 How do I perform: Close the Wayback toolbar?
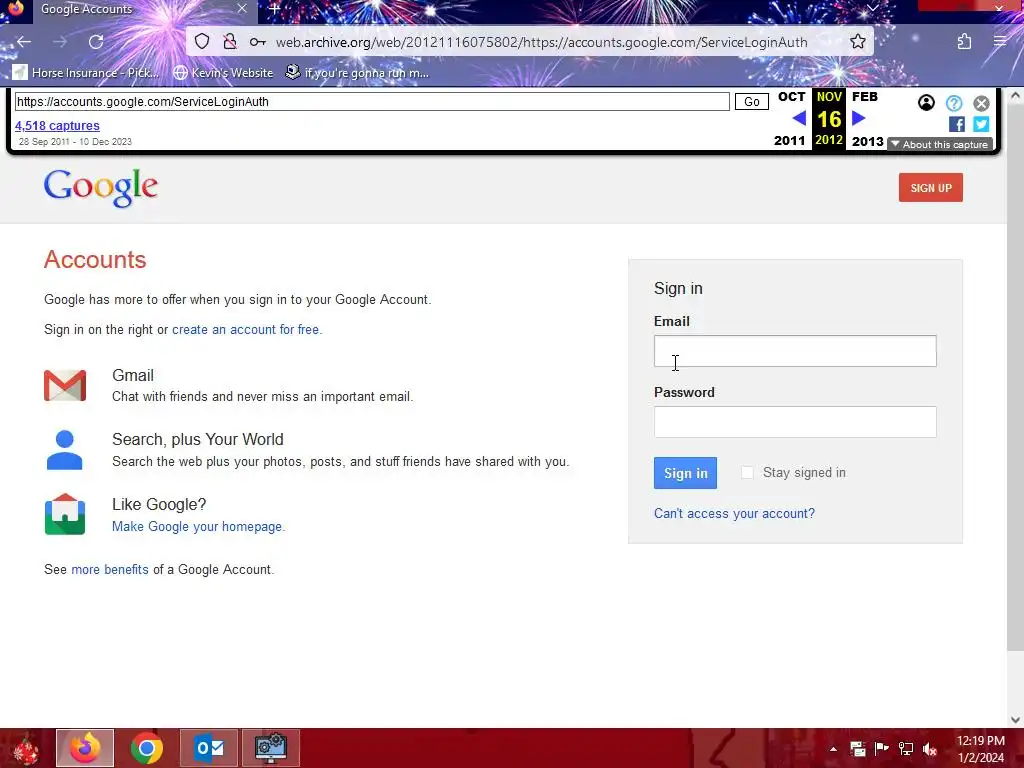(x=982, y=103)
